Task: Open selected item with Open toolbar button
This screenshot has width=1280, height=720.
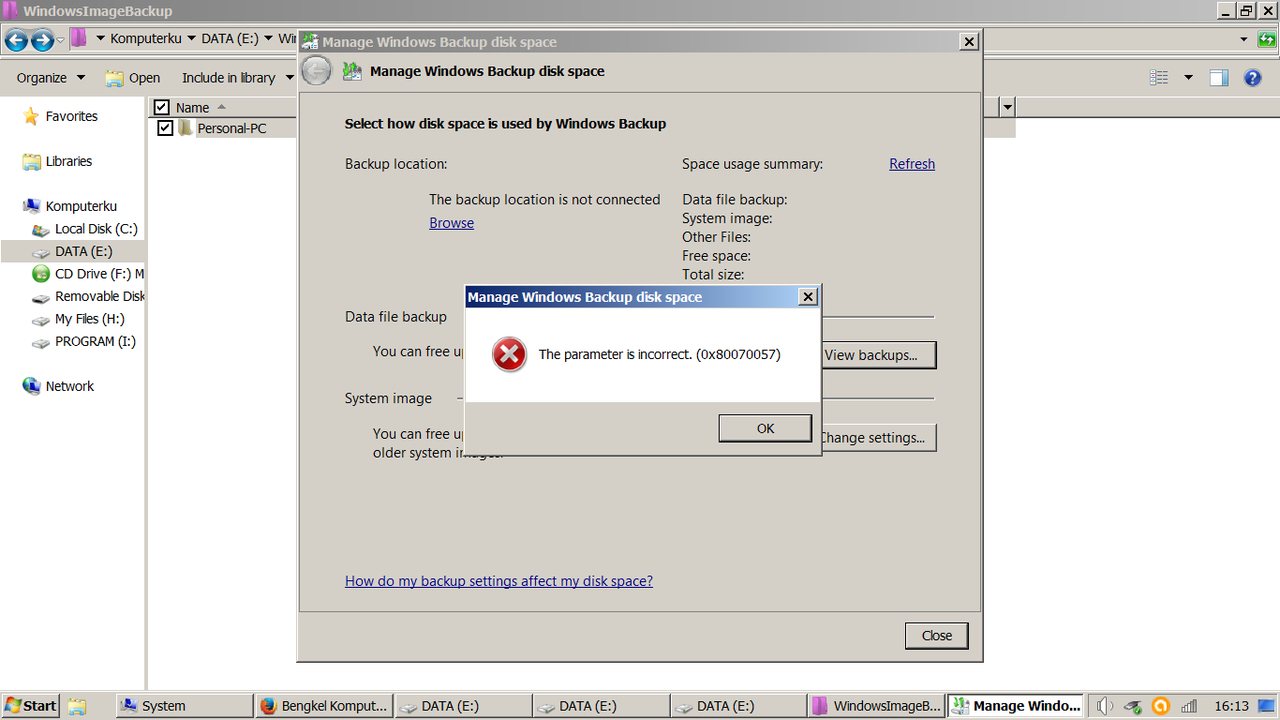Action: [x=133, y=78]
